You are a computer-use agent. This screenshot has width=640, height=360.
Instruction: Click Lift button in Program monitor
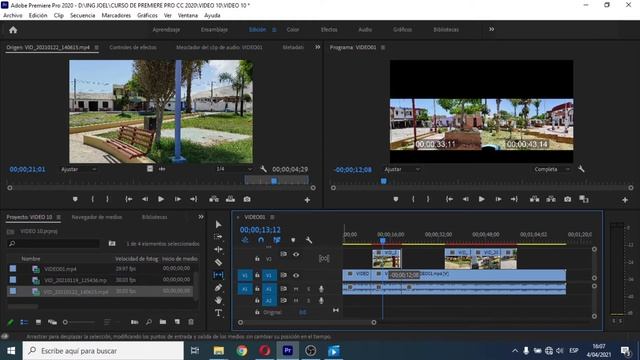[x=534, y=199]
